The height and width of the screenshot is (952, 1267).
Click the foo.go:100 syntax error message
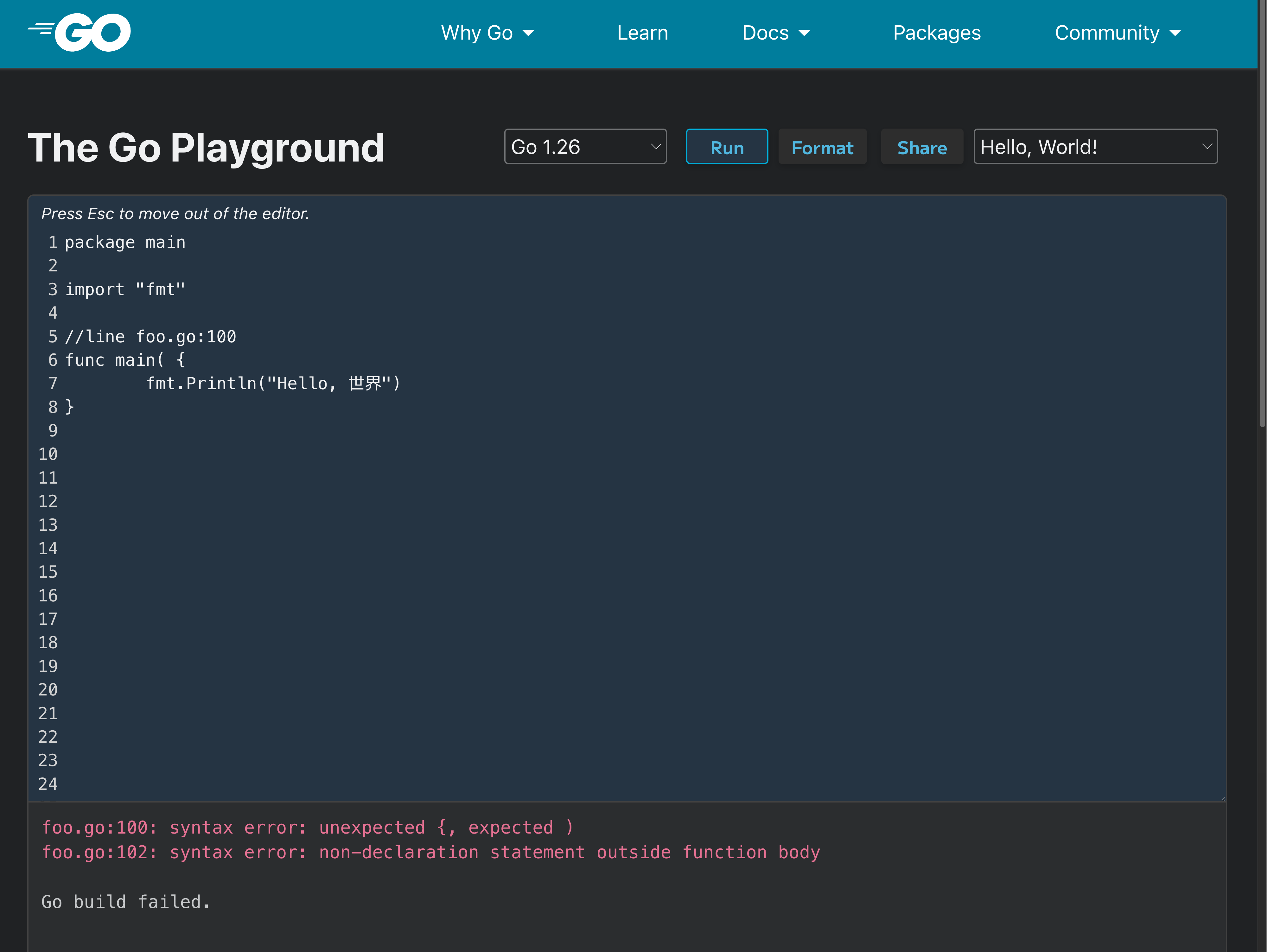click(307, 828)
